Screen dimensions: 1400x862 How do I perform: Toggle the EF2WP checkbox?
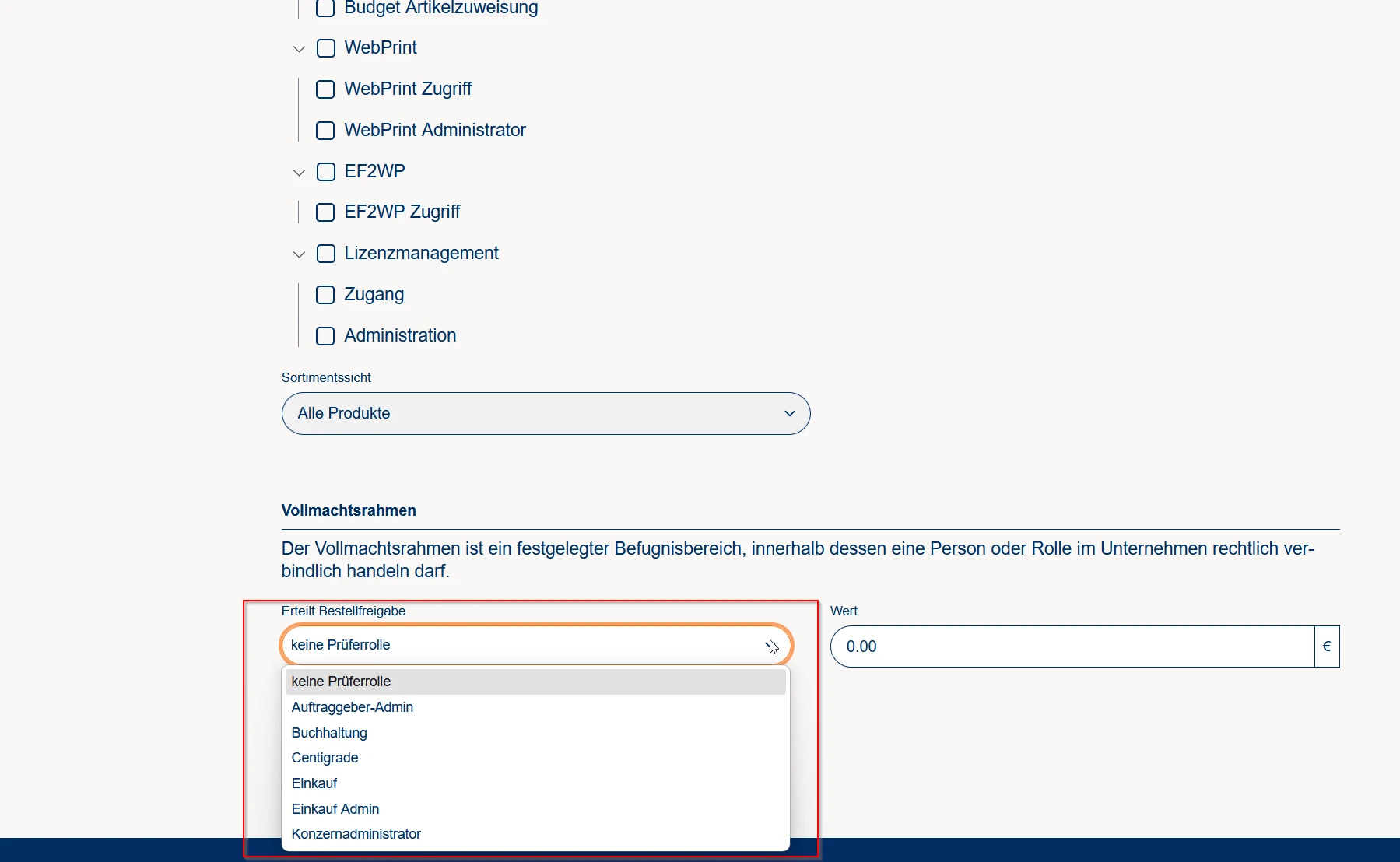point(326,172)
